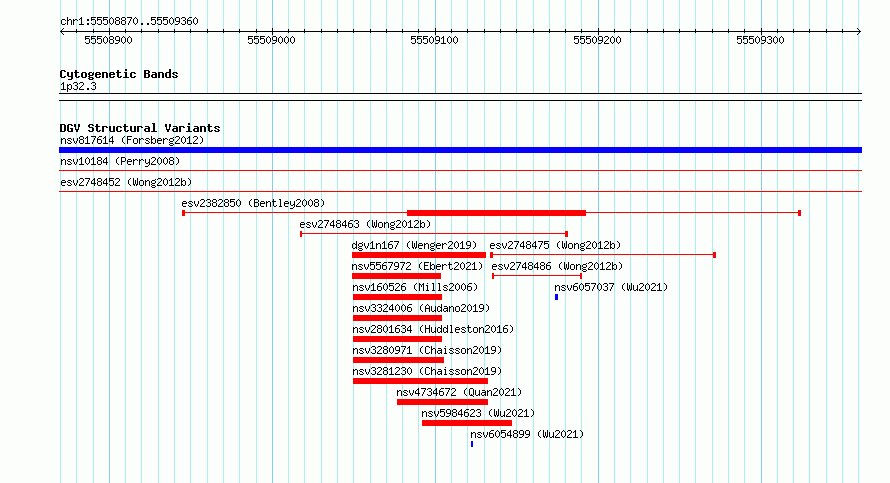Image resolution: width=890 pixels, height=483 pixels.
Task: Click the thin red line under esv2748486
Action: click(x=537, y=276)
